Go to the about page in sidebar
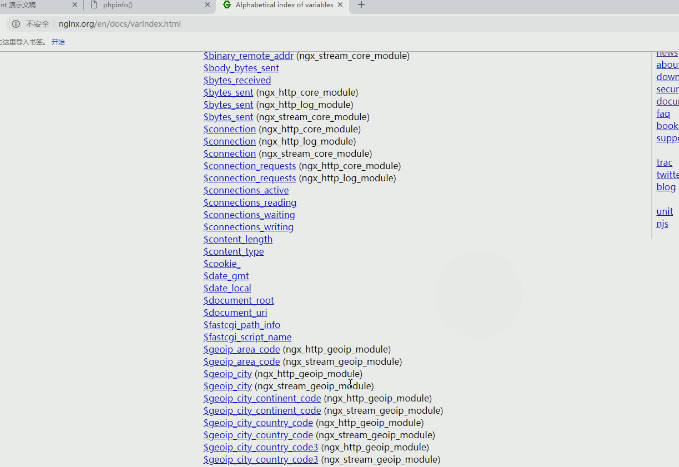Screen dimensions: 679x467 click(667, 65)
